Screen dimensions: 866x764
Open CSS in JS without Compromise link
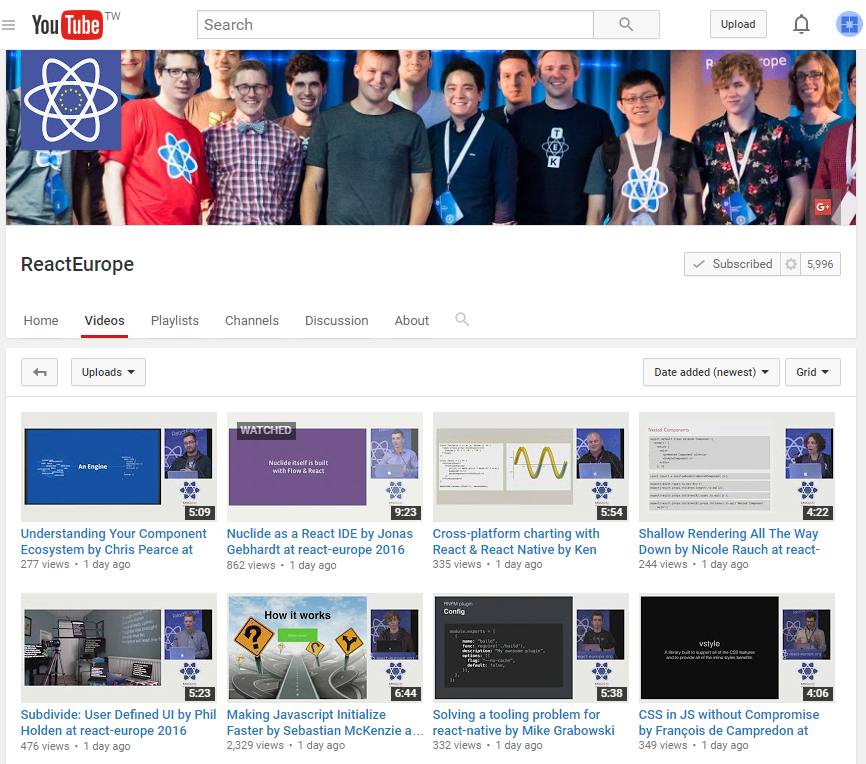coord(729,723)
